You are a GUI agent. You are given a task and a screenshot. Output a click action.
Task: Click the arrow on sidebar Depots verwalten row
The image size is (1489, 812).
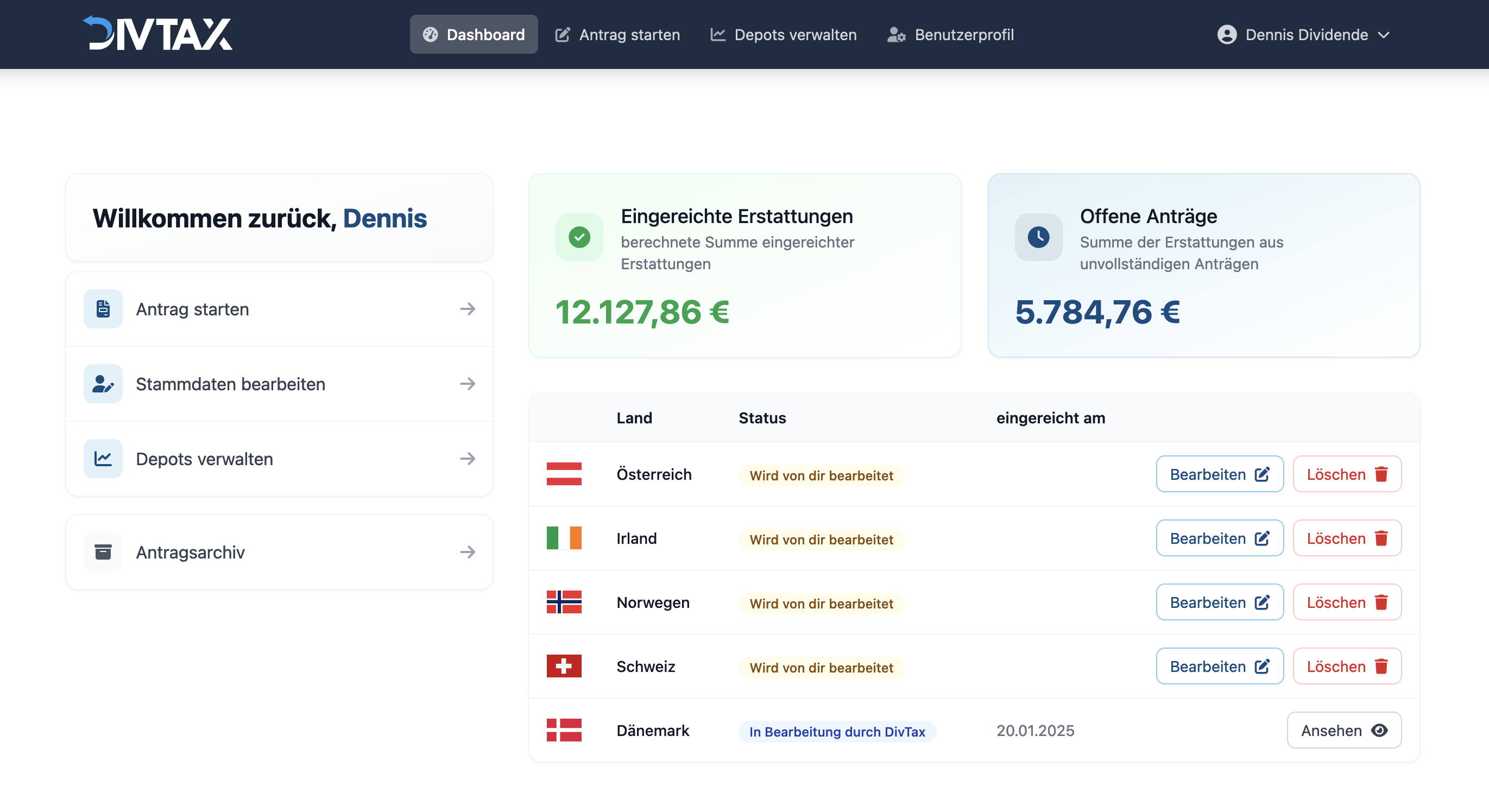pyautogui.click(x=468, y=459)
